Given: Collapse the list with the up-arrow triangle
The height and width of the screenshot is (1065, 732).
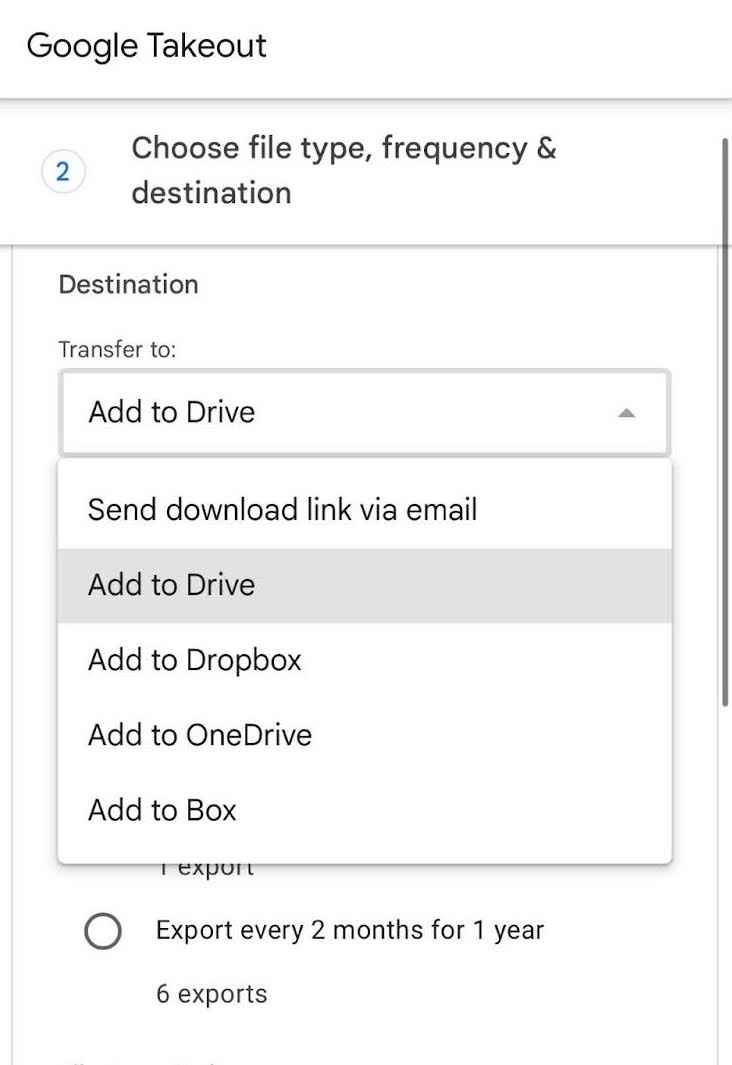Looking at the screenshot, I should (626, 413).
